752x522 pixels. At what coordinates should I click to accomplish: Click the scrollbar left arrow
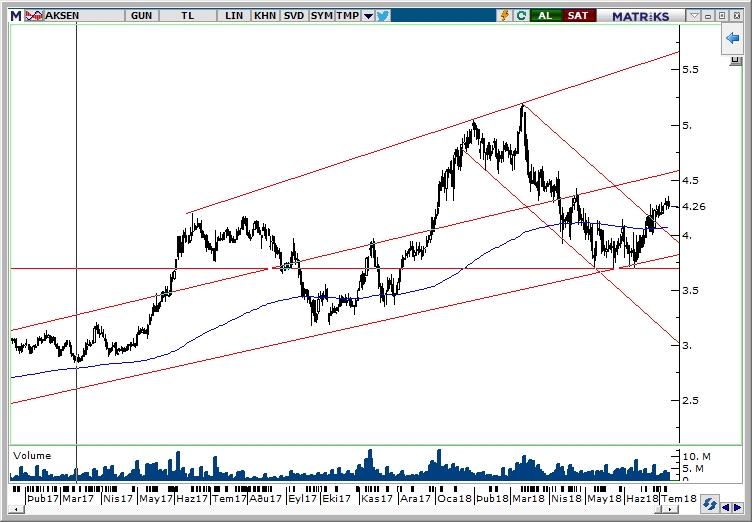16,509
